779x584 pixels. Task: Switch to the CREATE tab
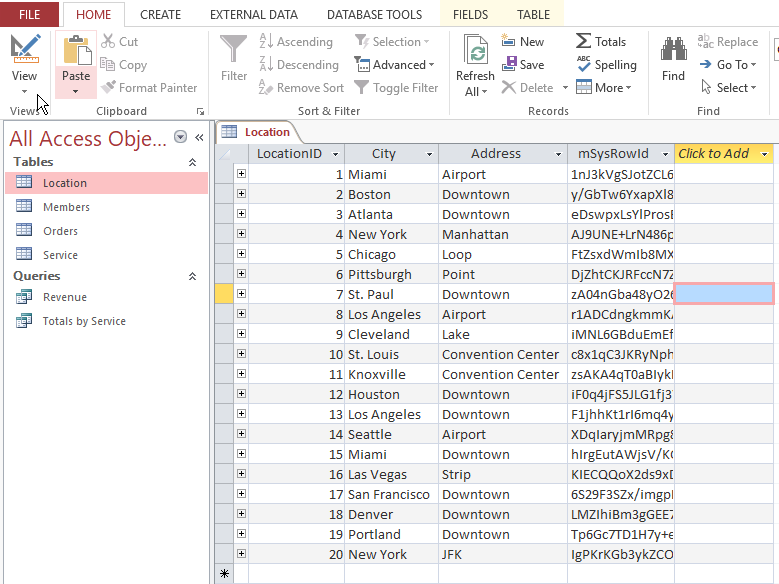(x=160, y=14)
